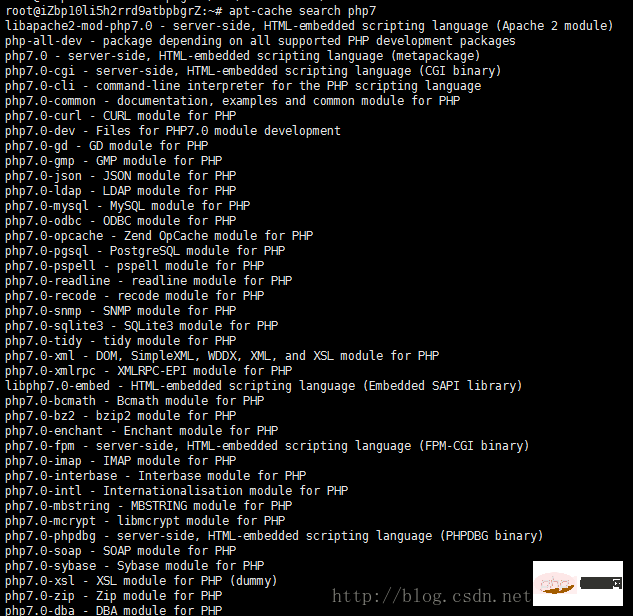Click the php7.0-mbstring package line
Image resolution: width=633 pixels, height=616 pixels.
[x=149, y=505]
